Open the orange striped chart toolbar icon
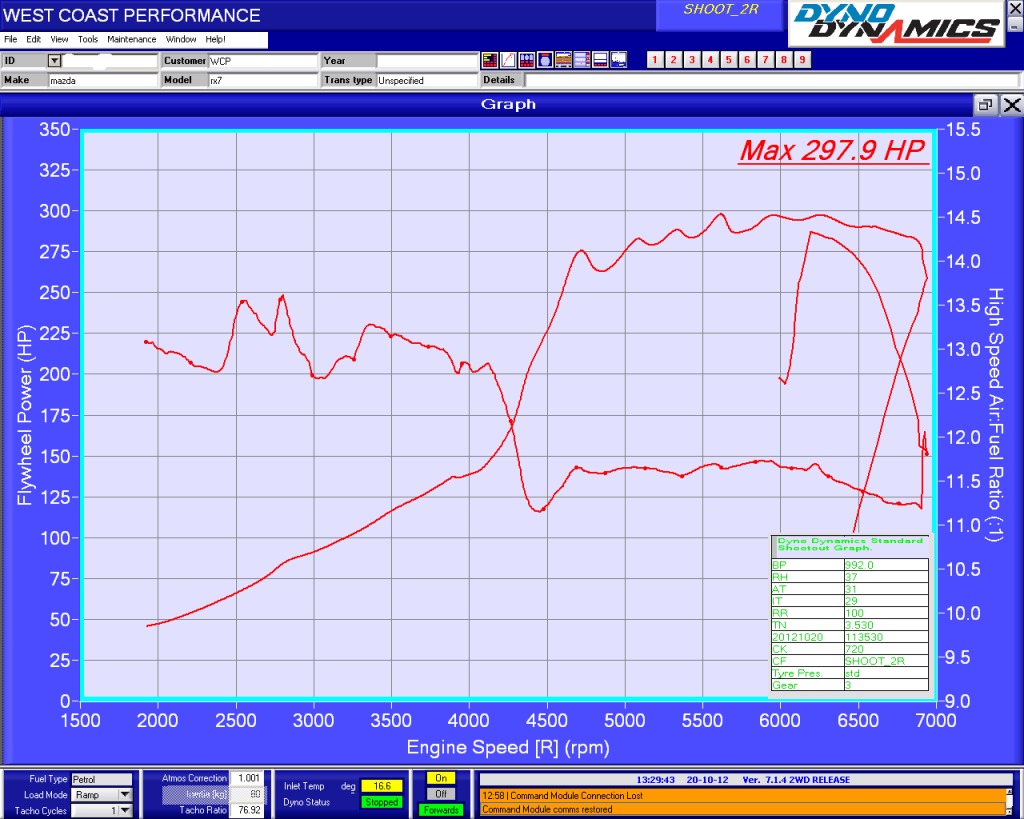 [563, 60]
